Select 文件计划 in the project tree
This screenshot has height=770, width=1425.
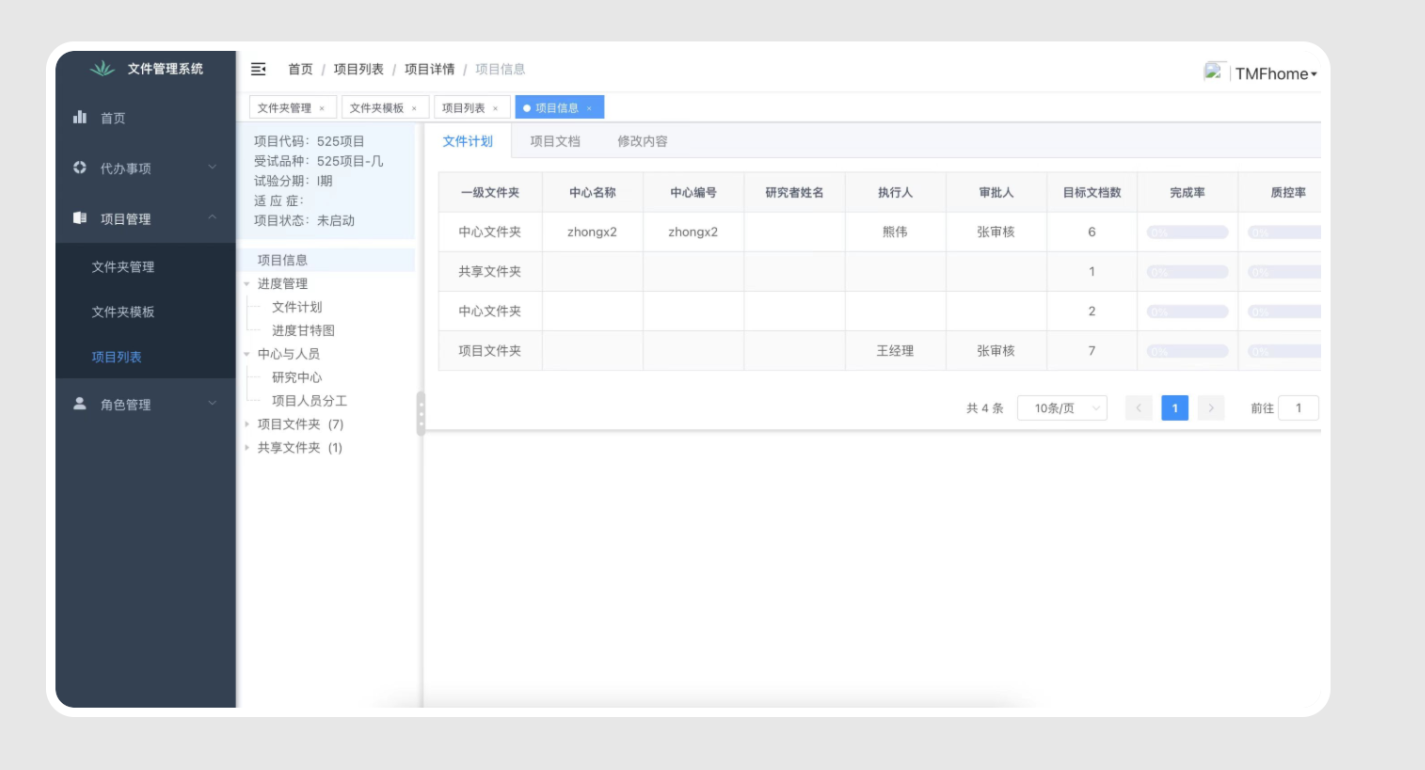(x=297, y=307)
